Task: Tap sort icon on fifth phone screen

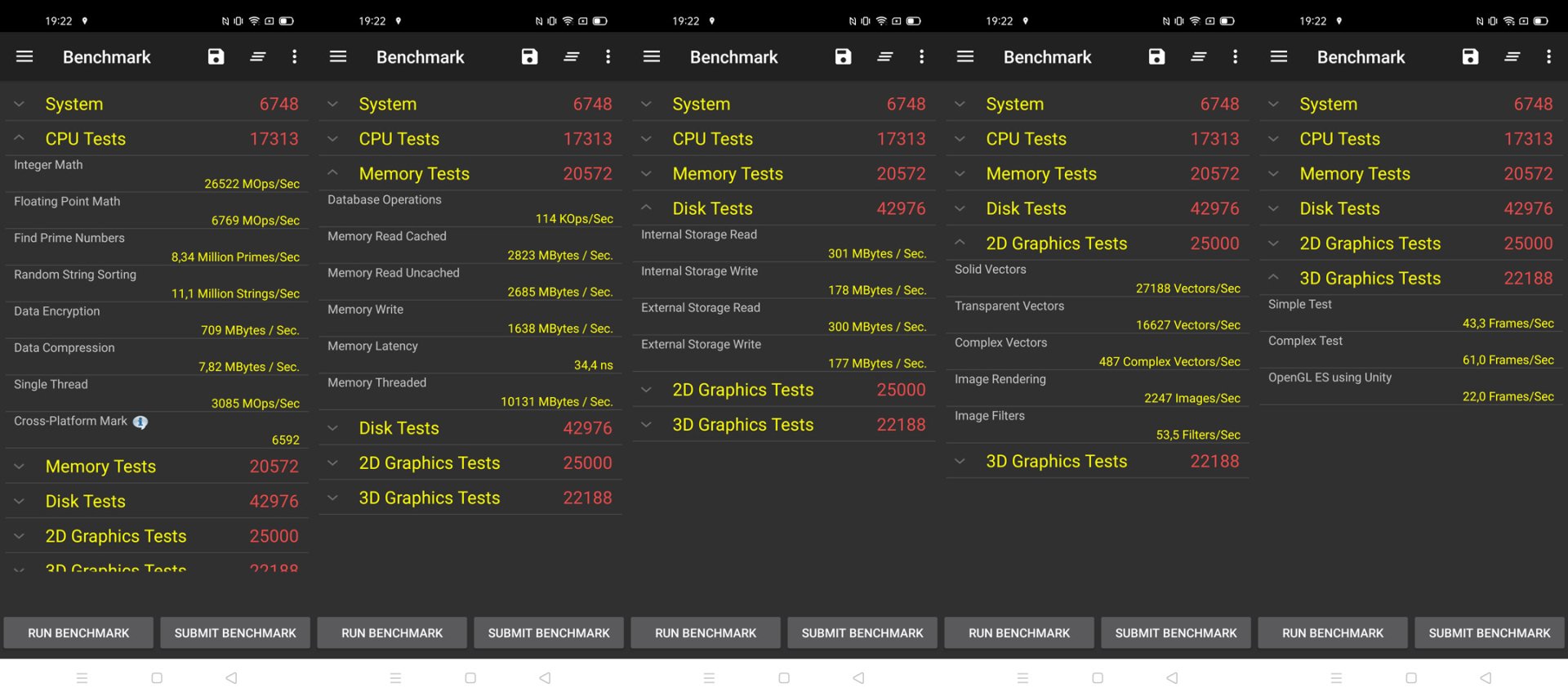Action: click(x=1512, y=56)
